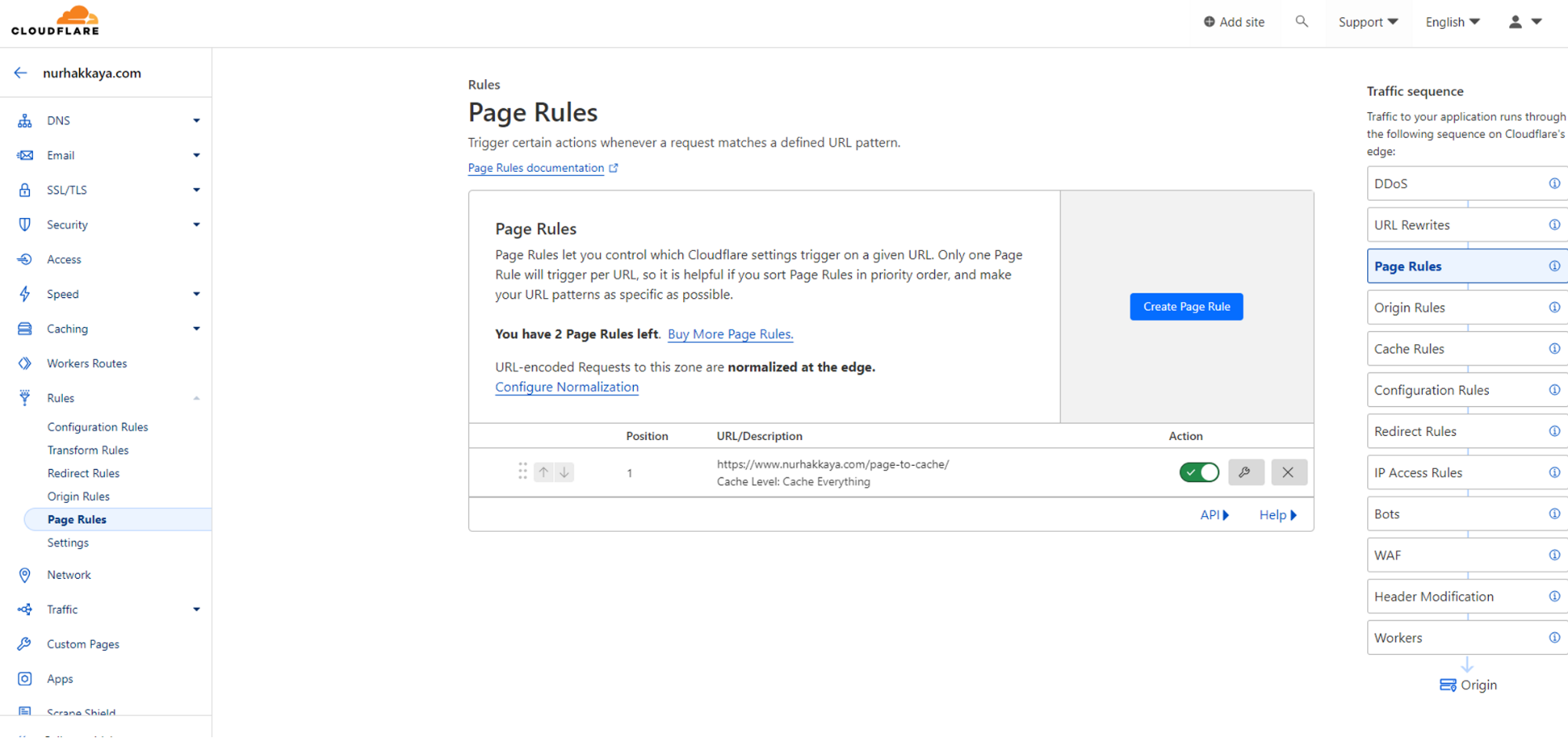Click the Buy More Page Rules link
The width and height of the screenshot is (1568, 738).
coord(730,334)
